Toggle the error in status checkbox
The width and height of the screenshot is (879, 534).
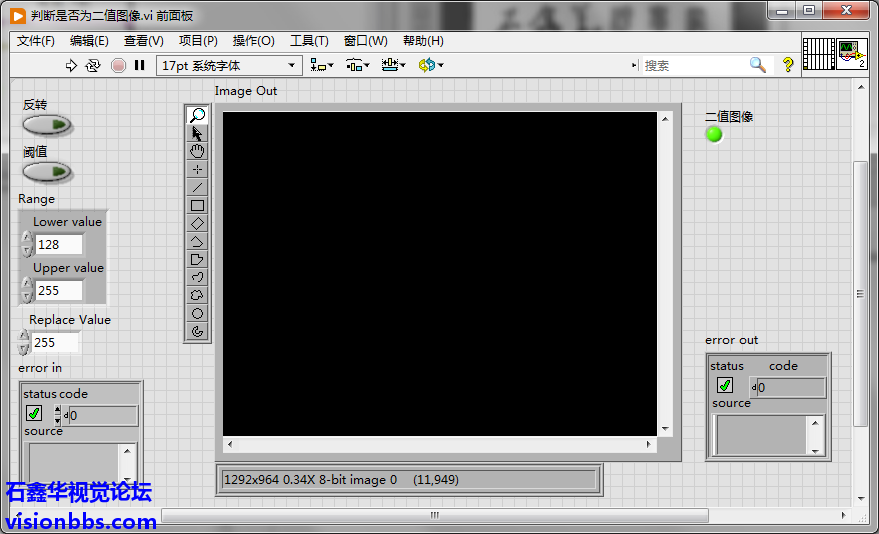[34, 414]
